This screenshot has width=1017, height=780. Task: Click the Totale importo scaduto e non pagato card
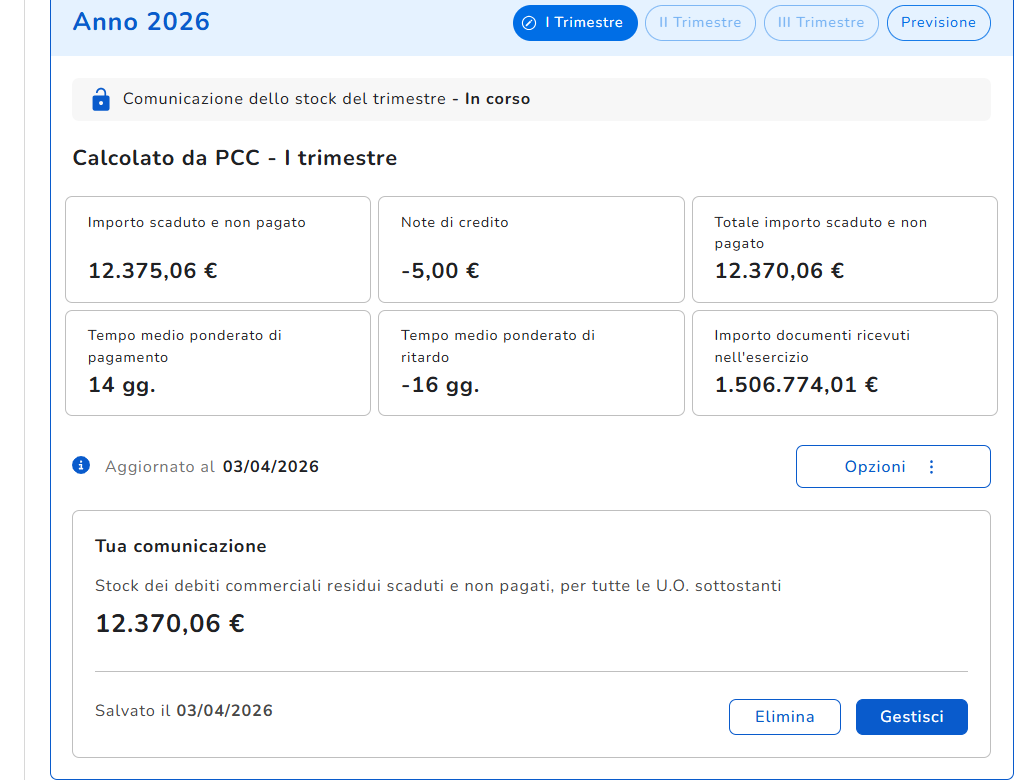point(844,249)
